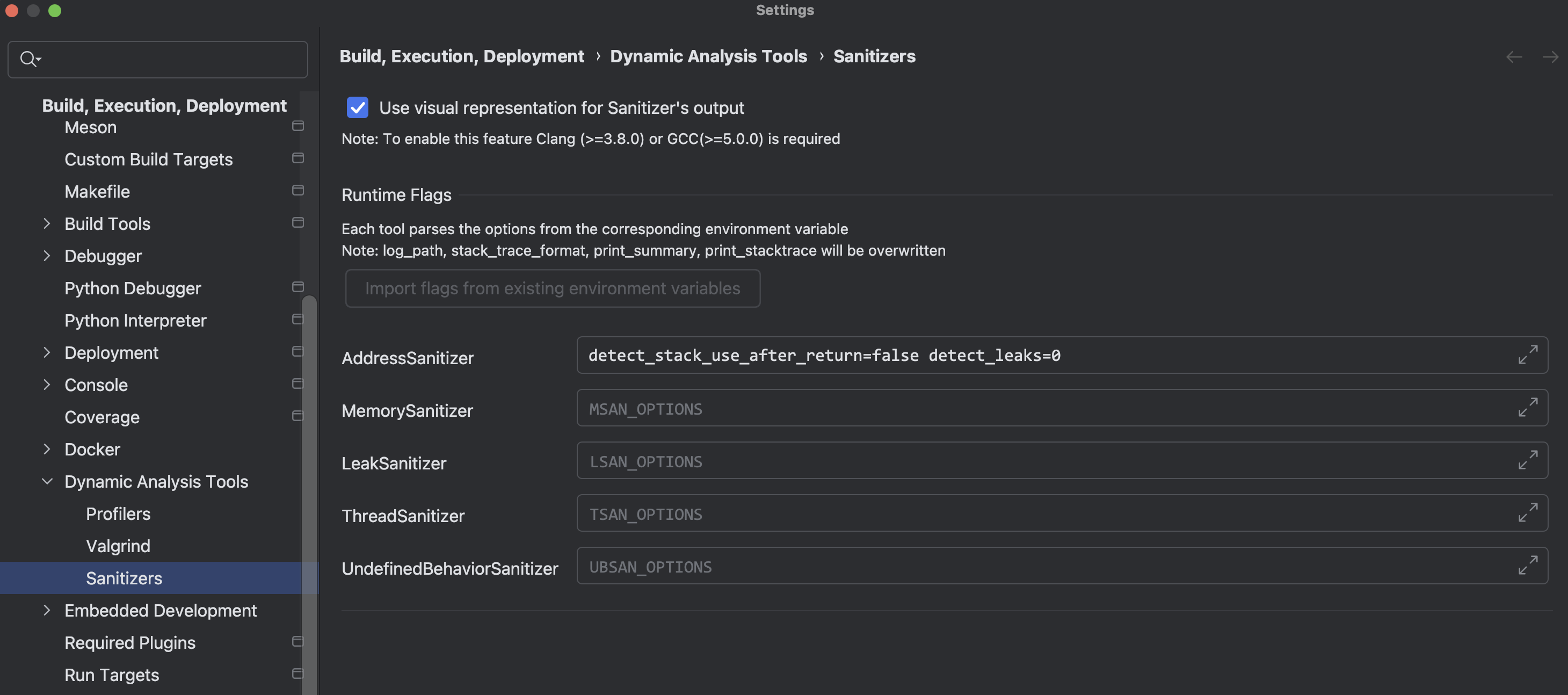Click Import flags from existing environment variables
Viewport: 1568px width, 695px height.
pyautogui.click(x=553, y=288)
